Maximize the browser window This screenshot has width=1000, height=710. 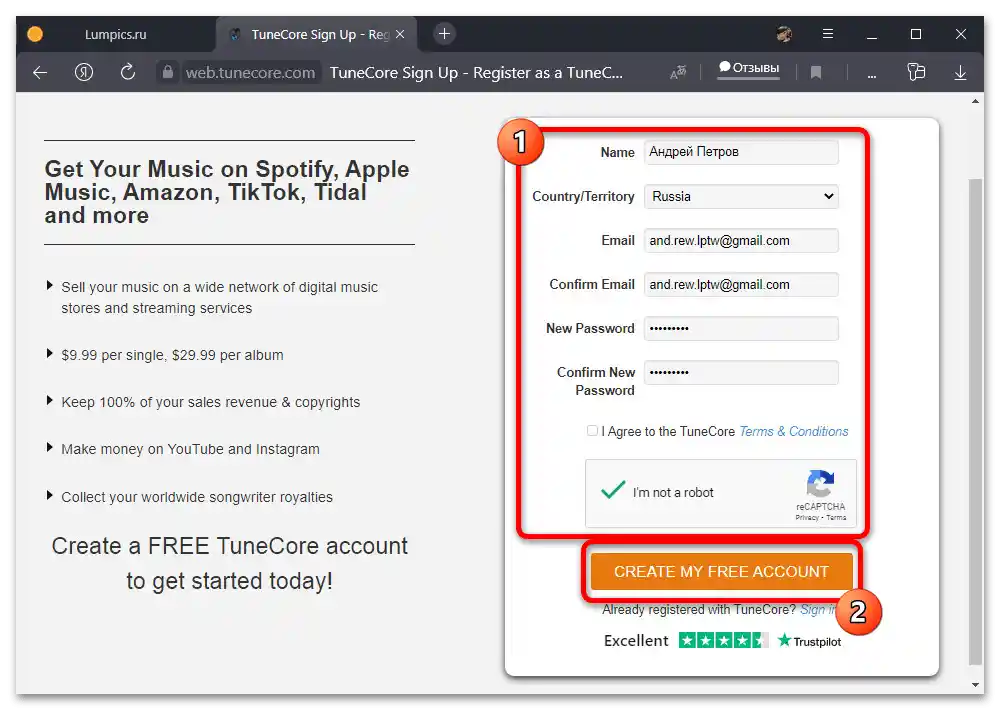(x=916, y=34)
